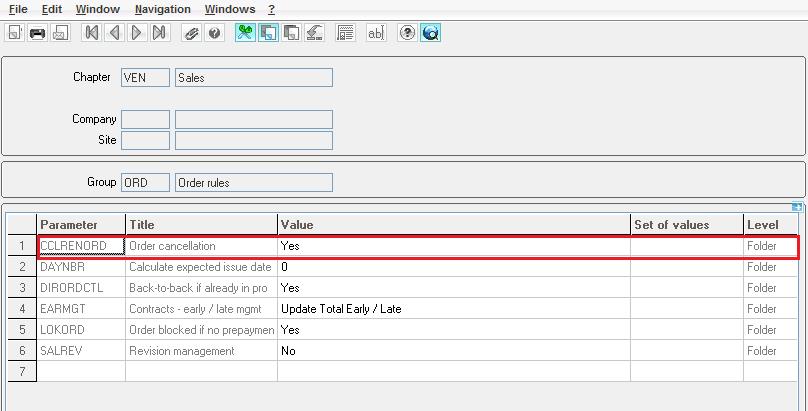Open the question mark help menu
The width and height of the screenshot is (808, 411).
click(x=272, y=9)
